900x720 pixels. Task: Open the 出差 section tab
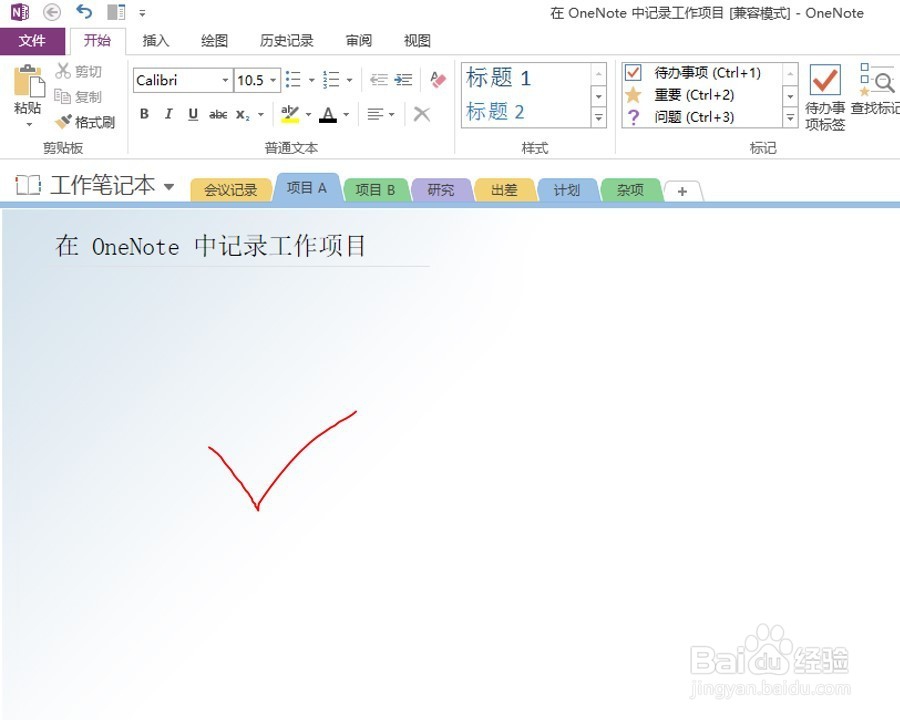(504, 190)
